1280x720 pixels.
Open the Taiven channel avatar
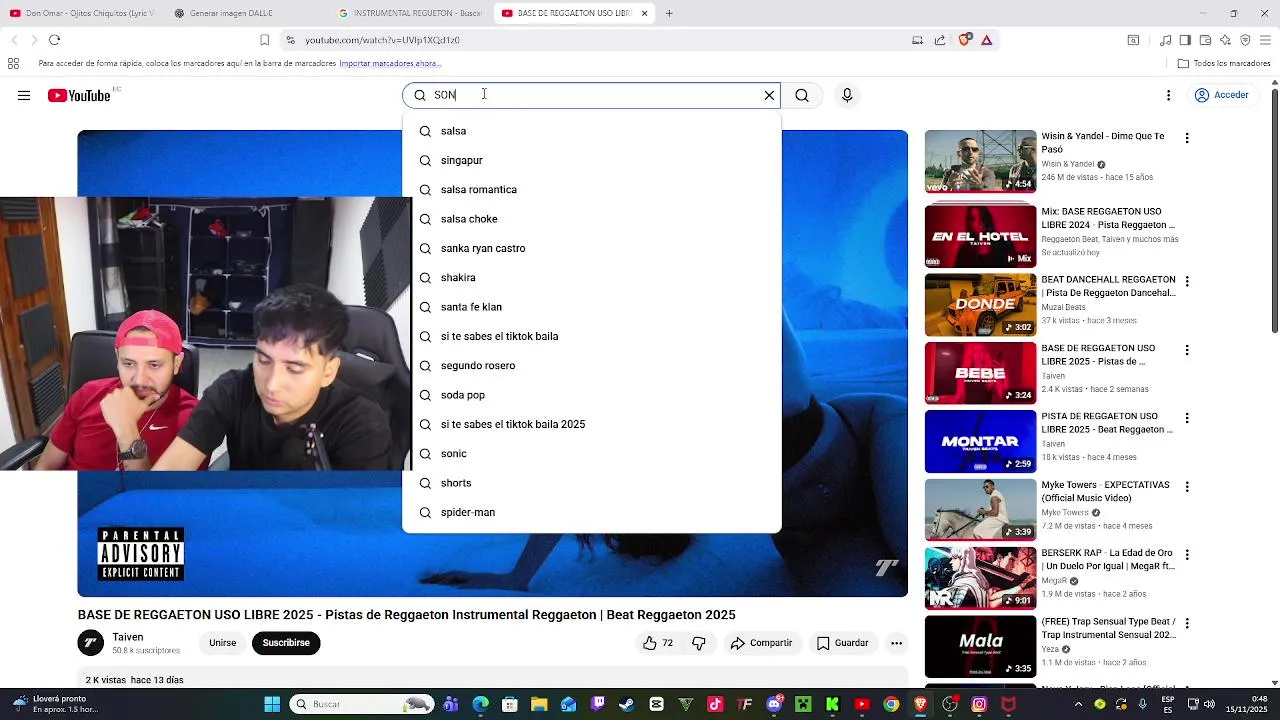point(91,643)
